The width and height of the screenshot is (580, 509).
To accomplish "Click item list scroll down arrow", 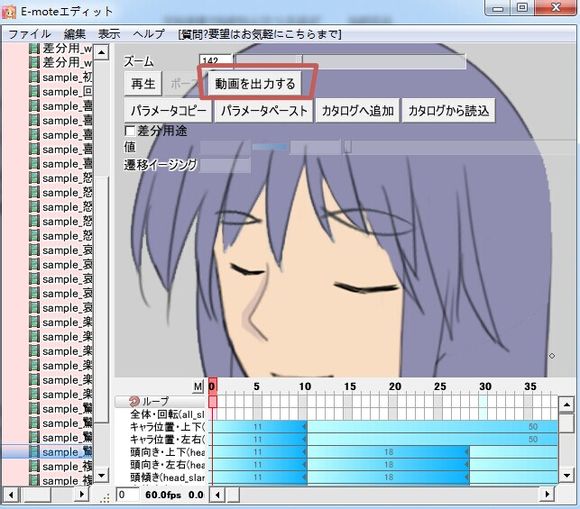I will click(x=101, y=475).
